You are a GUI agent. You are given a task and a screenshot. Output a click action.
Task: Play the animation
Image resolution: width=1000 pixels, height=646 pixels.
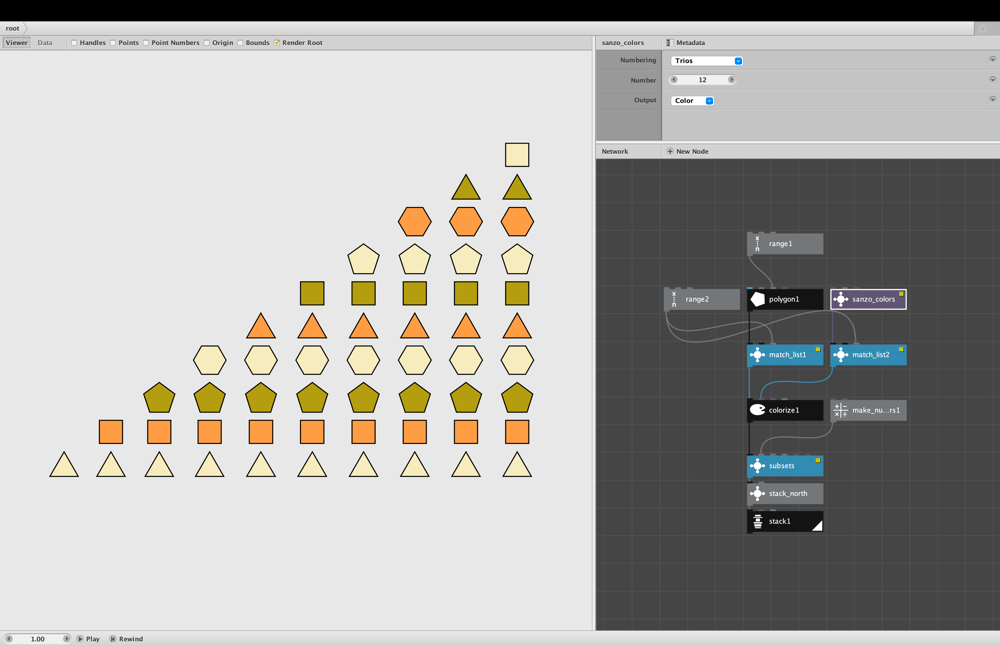(x=89, y=638)
